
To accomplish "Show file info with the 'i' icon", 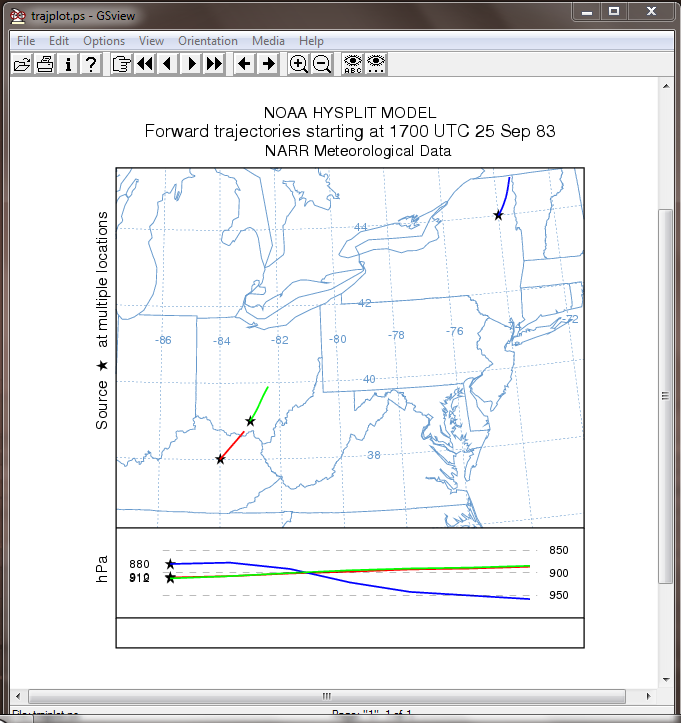I will click(68, 64).
